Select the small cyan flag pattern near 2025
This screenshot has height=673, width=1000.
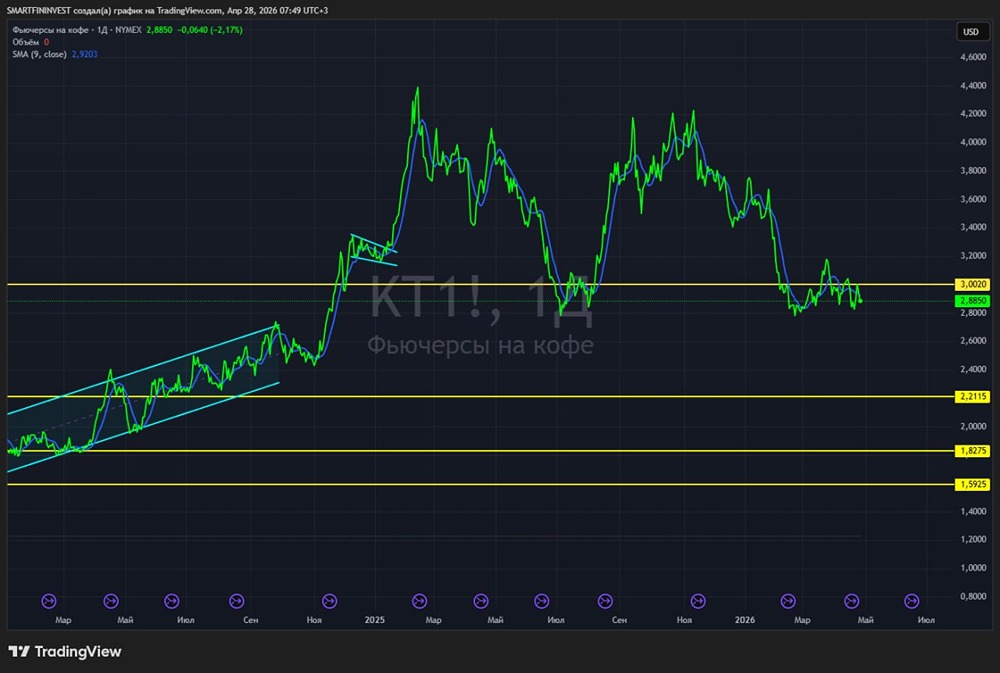(x=374, y=249)
